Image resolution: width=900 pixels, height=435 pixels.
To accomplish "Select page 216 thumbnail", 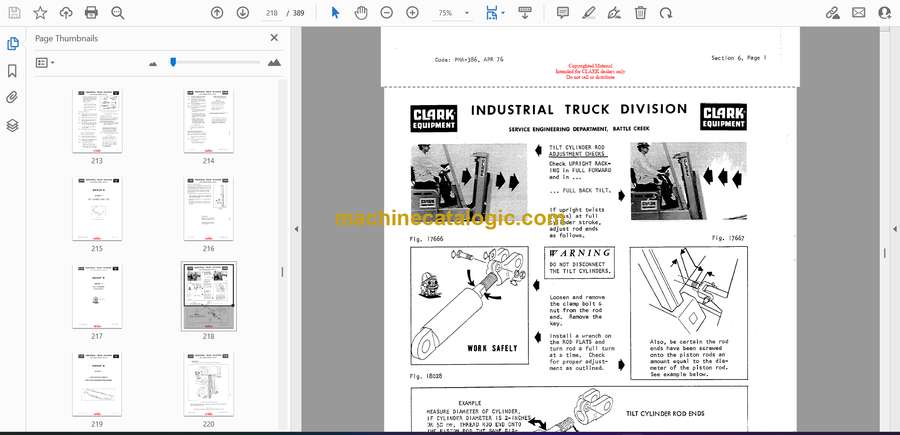I will pyautogui.click(x=208, y=209).
